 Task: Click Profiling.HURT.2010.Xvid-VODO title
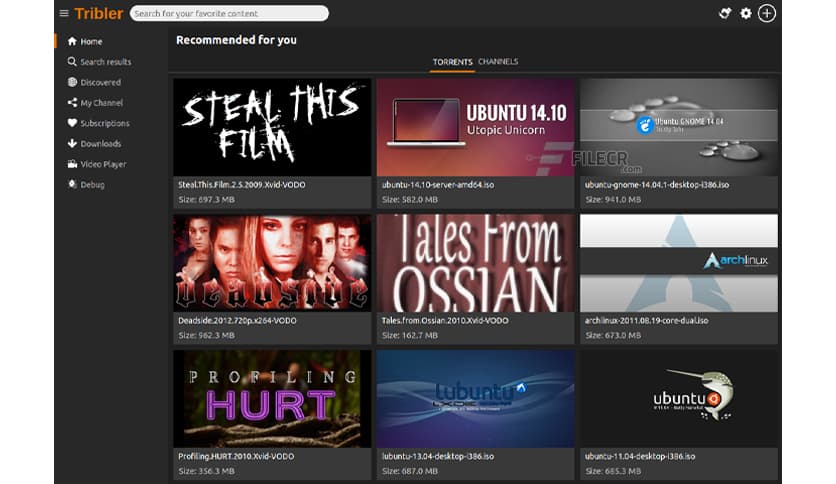click(x=236, y=456)
